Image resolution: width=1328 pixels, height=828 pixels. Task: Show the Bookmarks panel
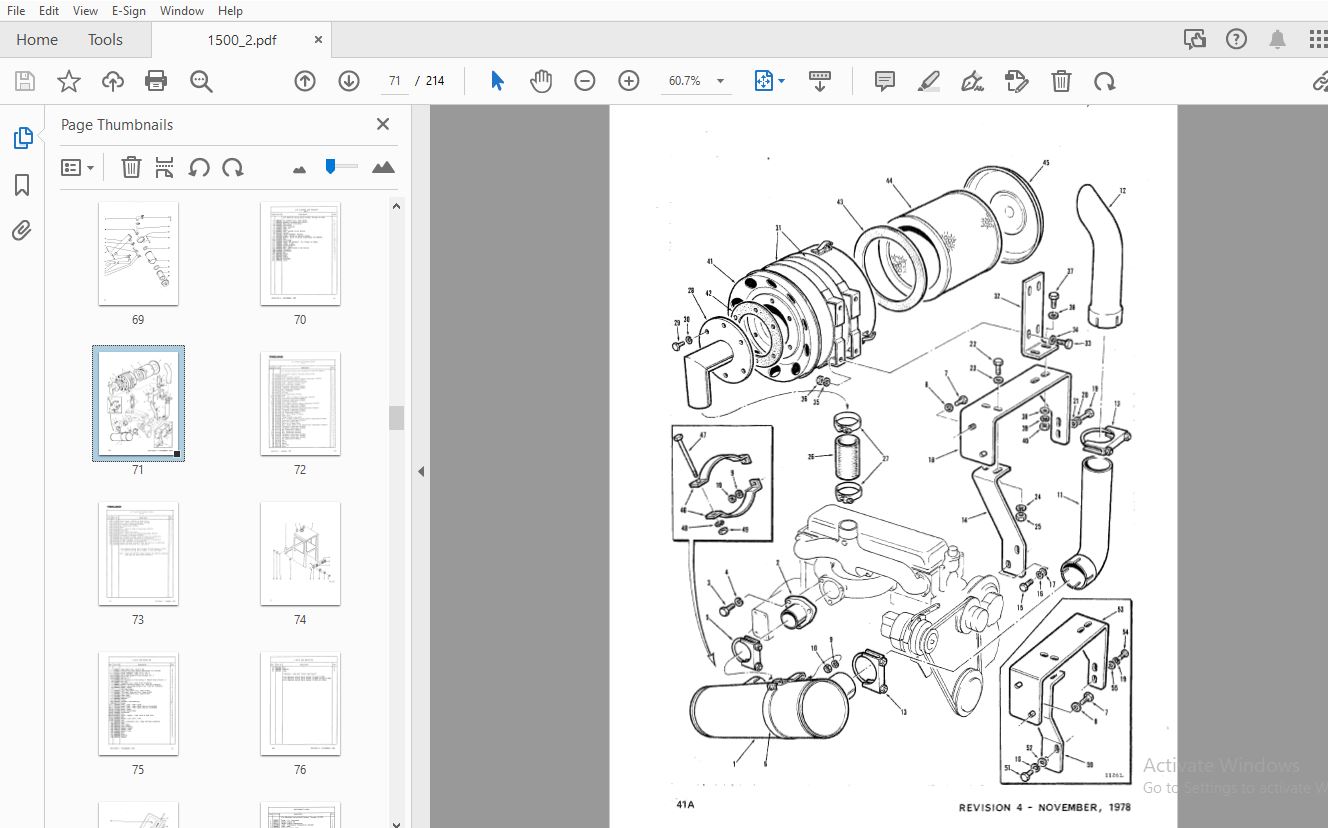point(22,185)
